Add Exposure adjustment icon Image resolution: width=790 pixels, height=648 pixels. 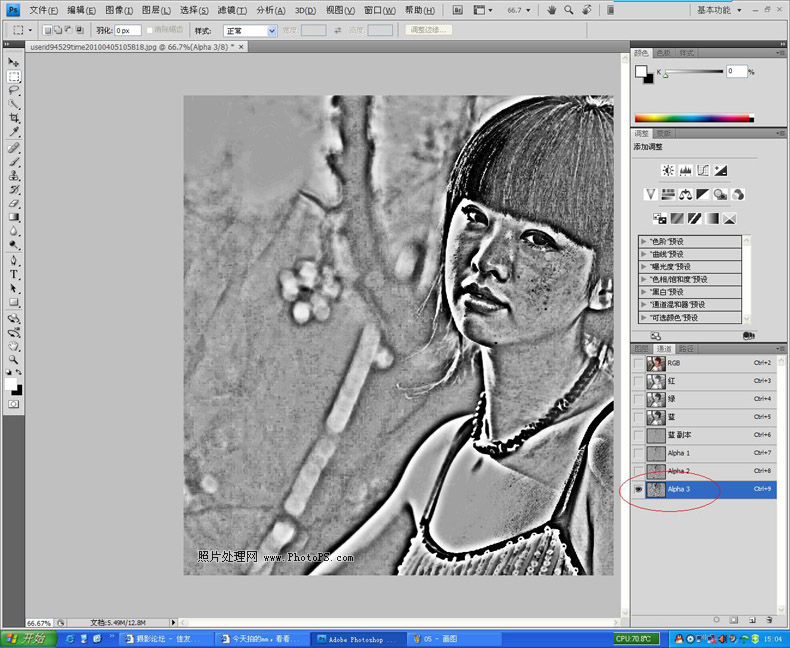tap(720, 170)
